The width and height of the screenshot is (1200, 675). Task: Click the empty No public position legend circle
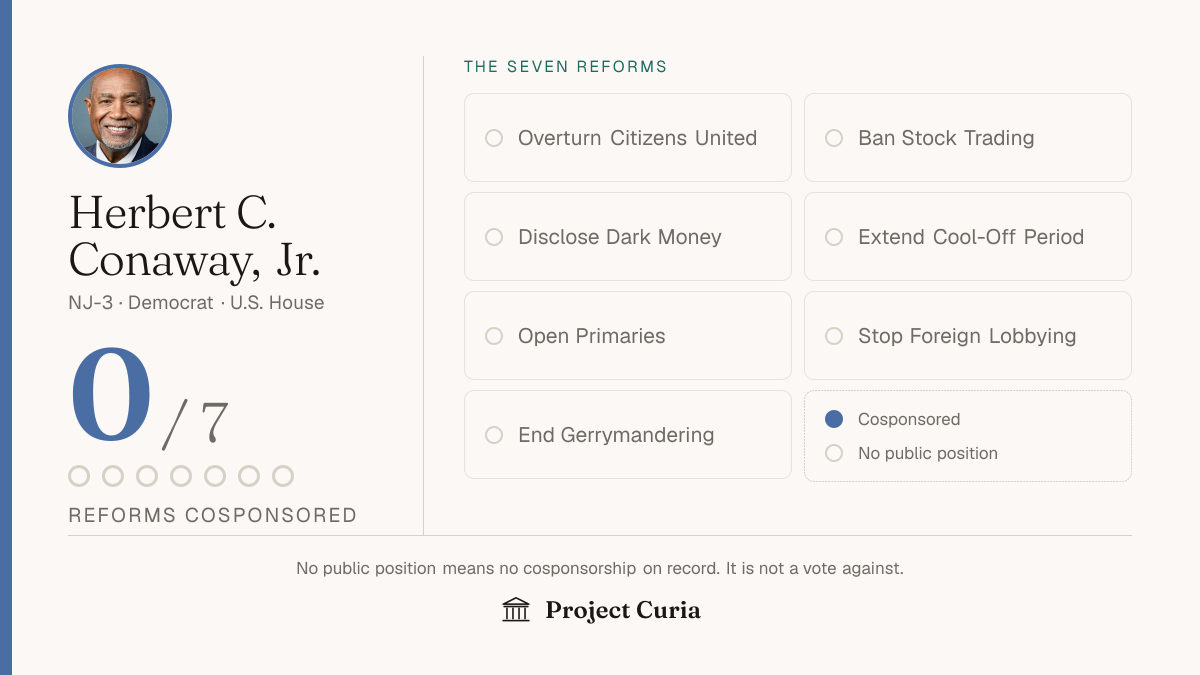tap(834, 453)
